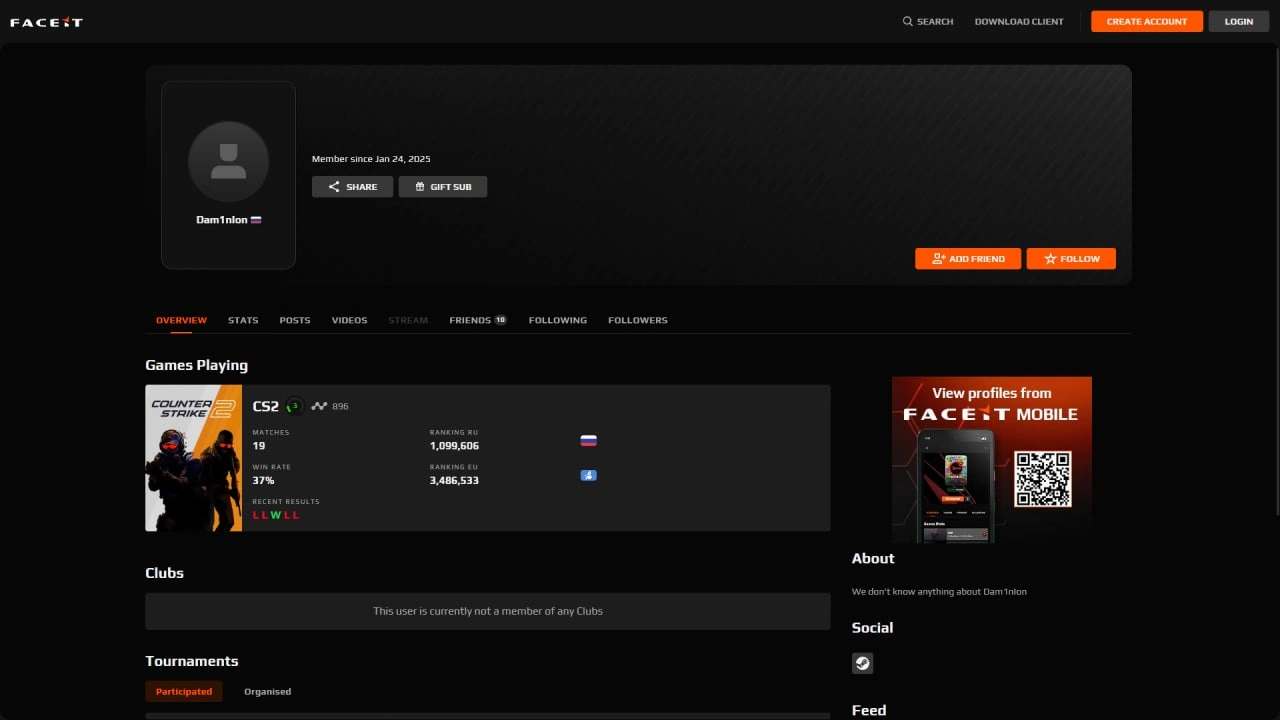
Task: Click the Download Client link
Action: (1019, 21)
